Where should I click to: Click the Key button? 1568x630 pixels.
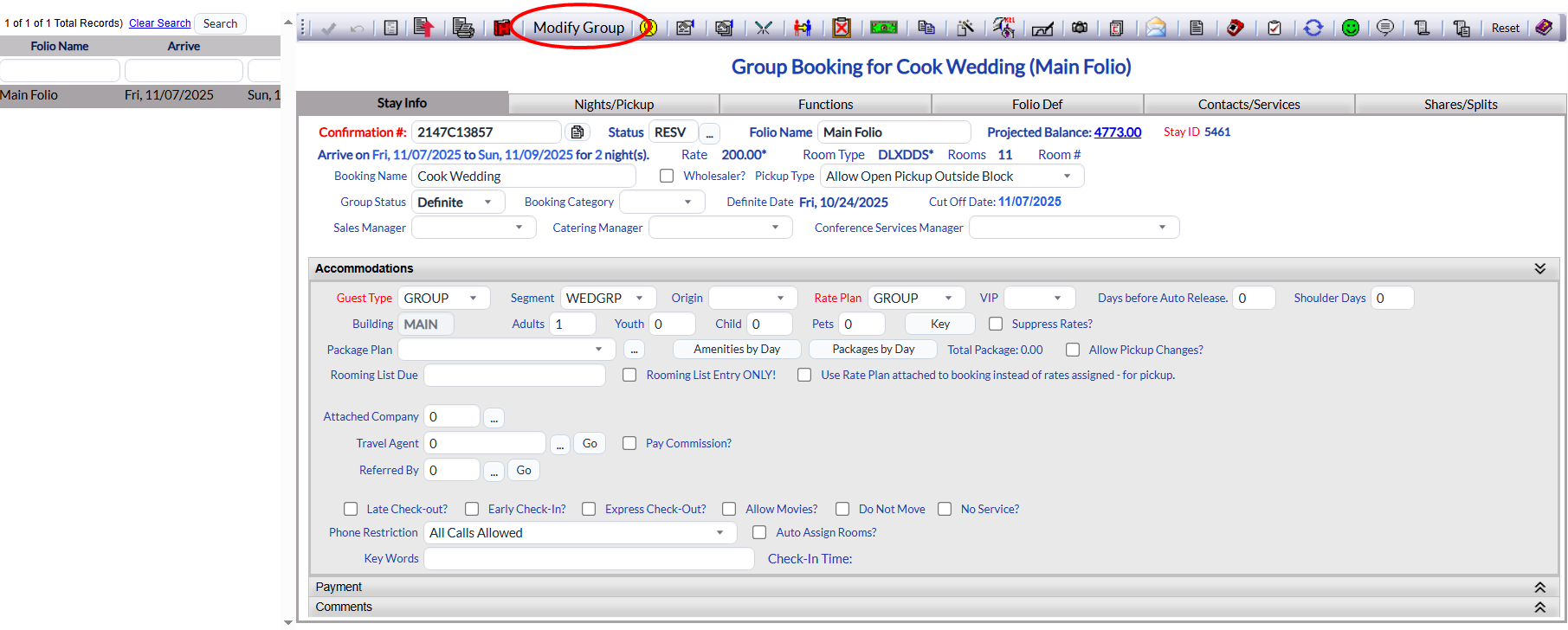(940, 324)
